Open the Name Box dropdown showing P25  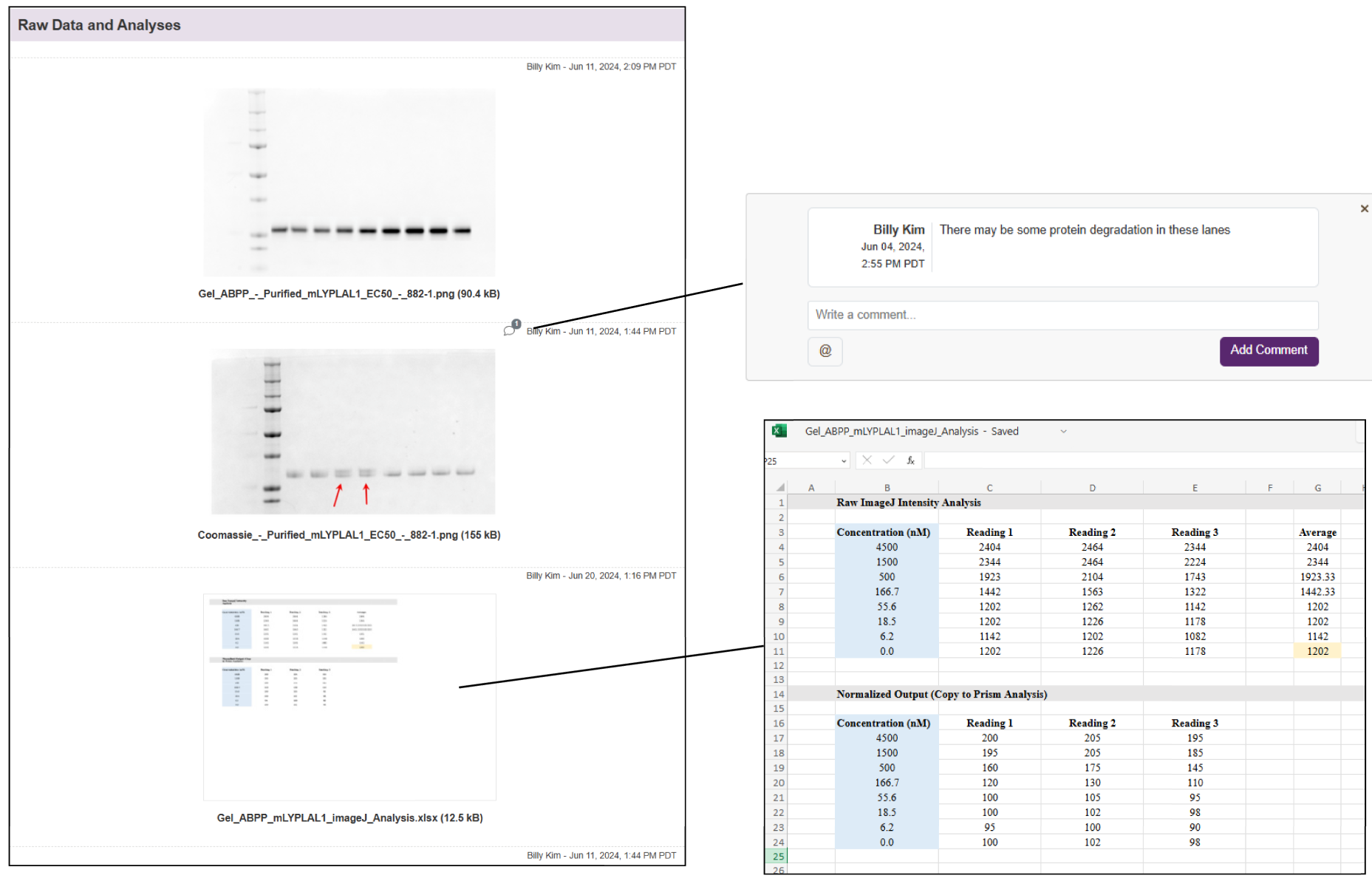point(844,460)
